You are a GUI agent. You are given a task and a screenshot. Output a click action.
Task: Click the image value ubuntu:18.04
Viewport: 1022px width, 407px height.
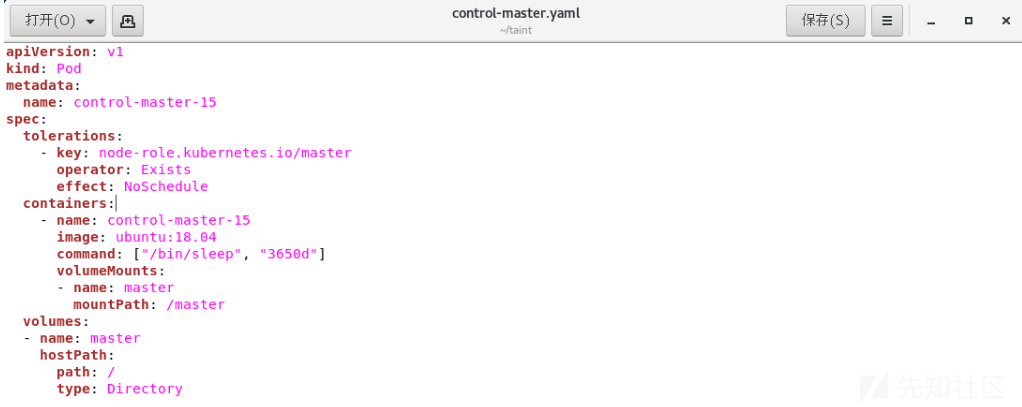point(166,237)
